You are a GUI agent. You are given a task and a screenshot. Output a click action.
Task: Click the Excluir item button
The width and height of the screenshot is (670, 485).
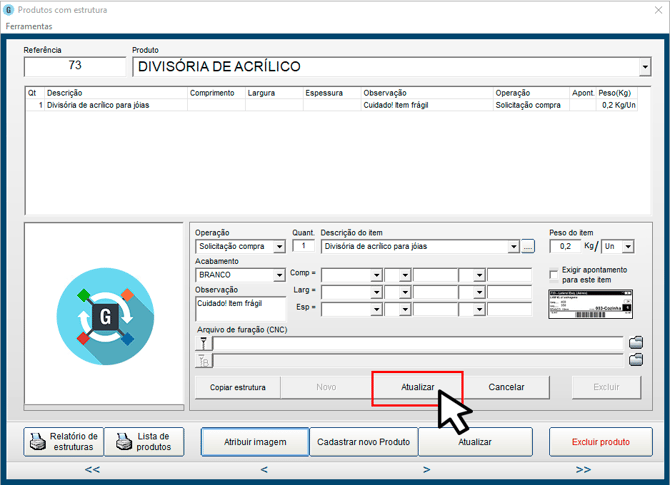point(606,388)
